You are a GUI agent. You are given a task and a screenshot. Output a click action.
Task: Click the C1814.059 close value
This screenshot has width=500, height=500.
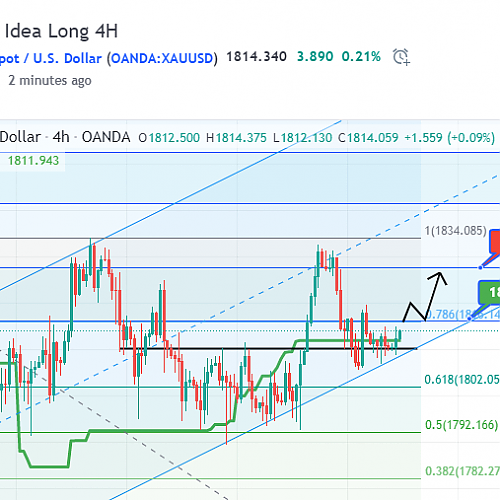pos(368,138)
